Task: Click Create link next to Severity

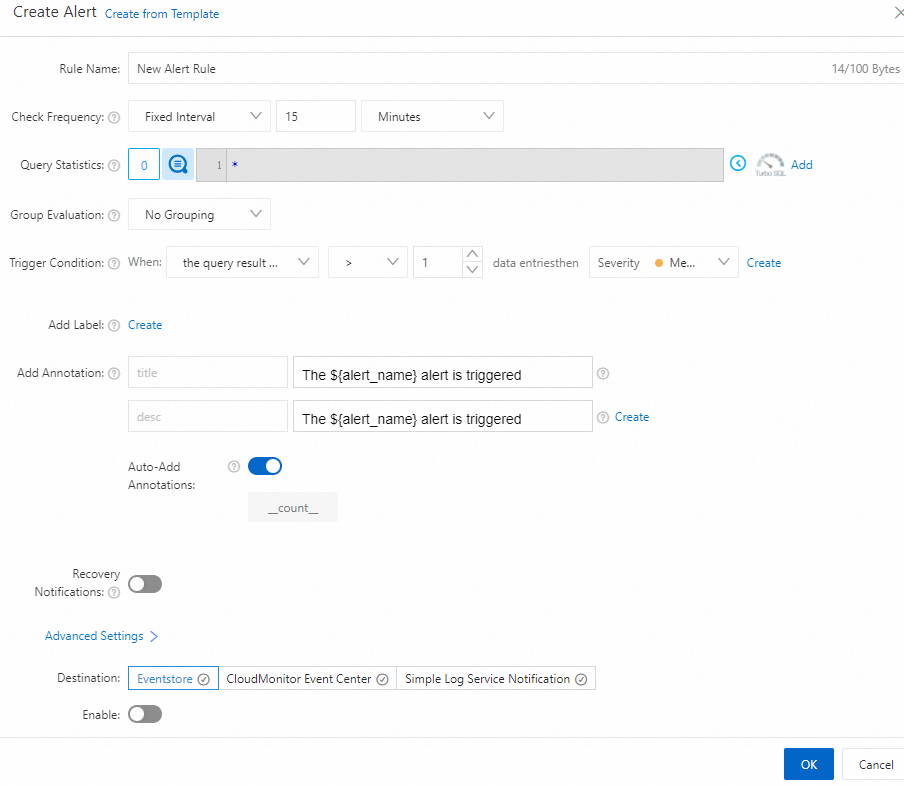Action: click(763, 263)
